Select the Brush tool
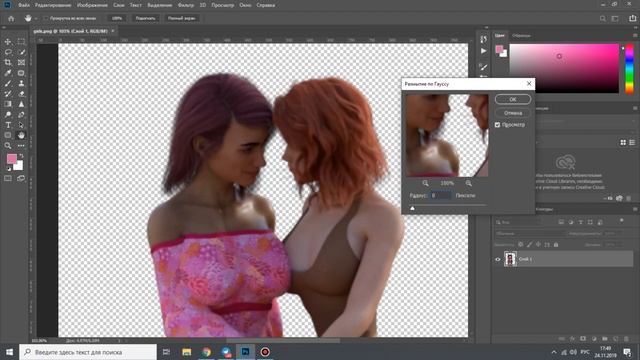This screenshot has height=360, width=640. [x=8, y=83]
